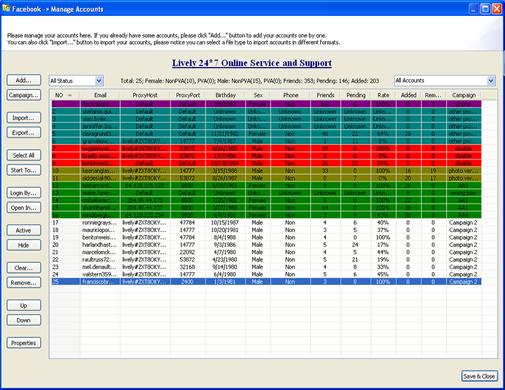This screenshot has height=390, width=505.
Task: Click the Facebook app title bar icon
Action: point(6,8)
